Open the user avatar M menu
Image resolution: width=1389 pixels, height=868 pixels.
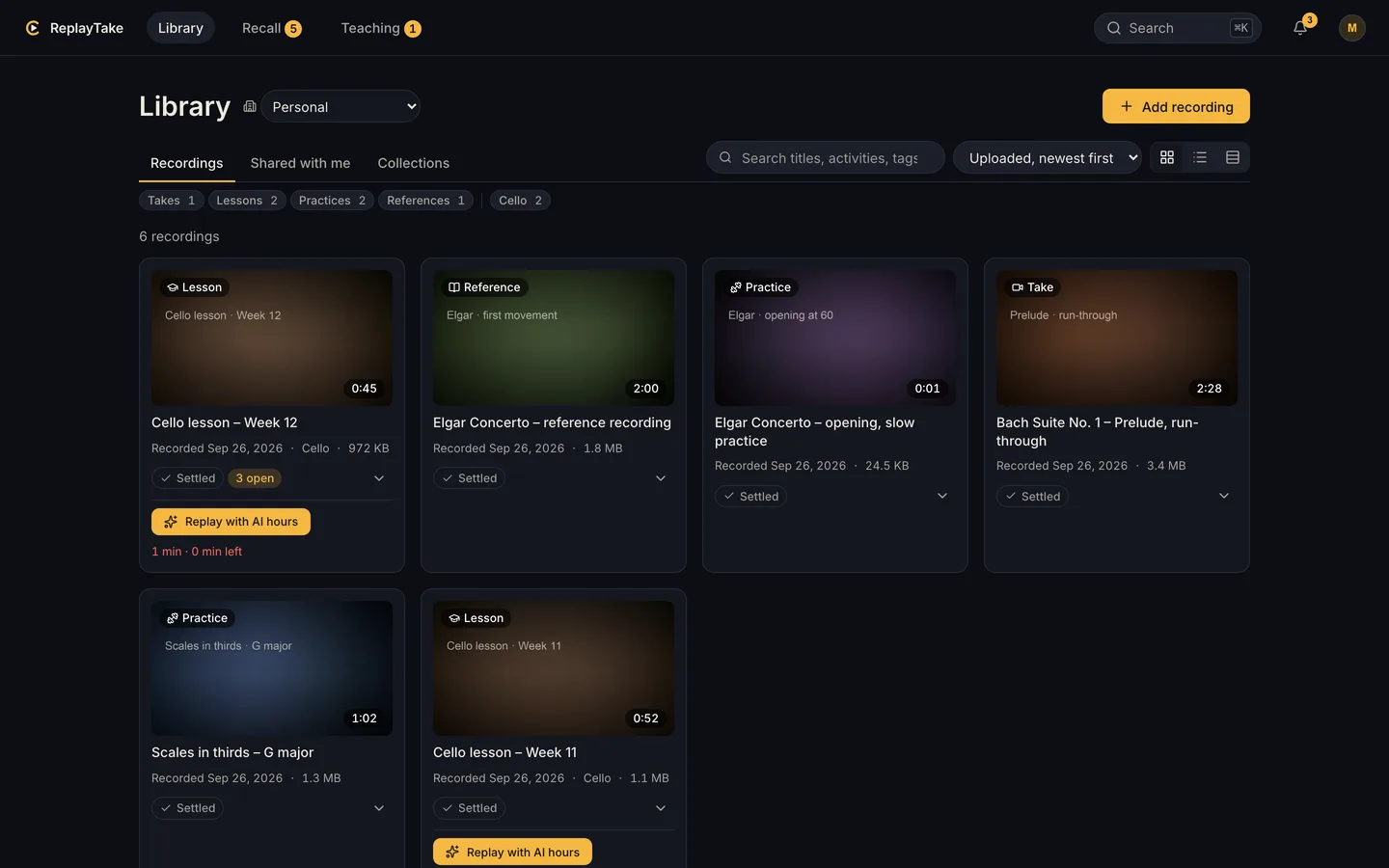tap(1351, 28)
